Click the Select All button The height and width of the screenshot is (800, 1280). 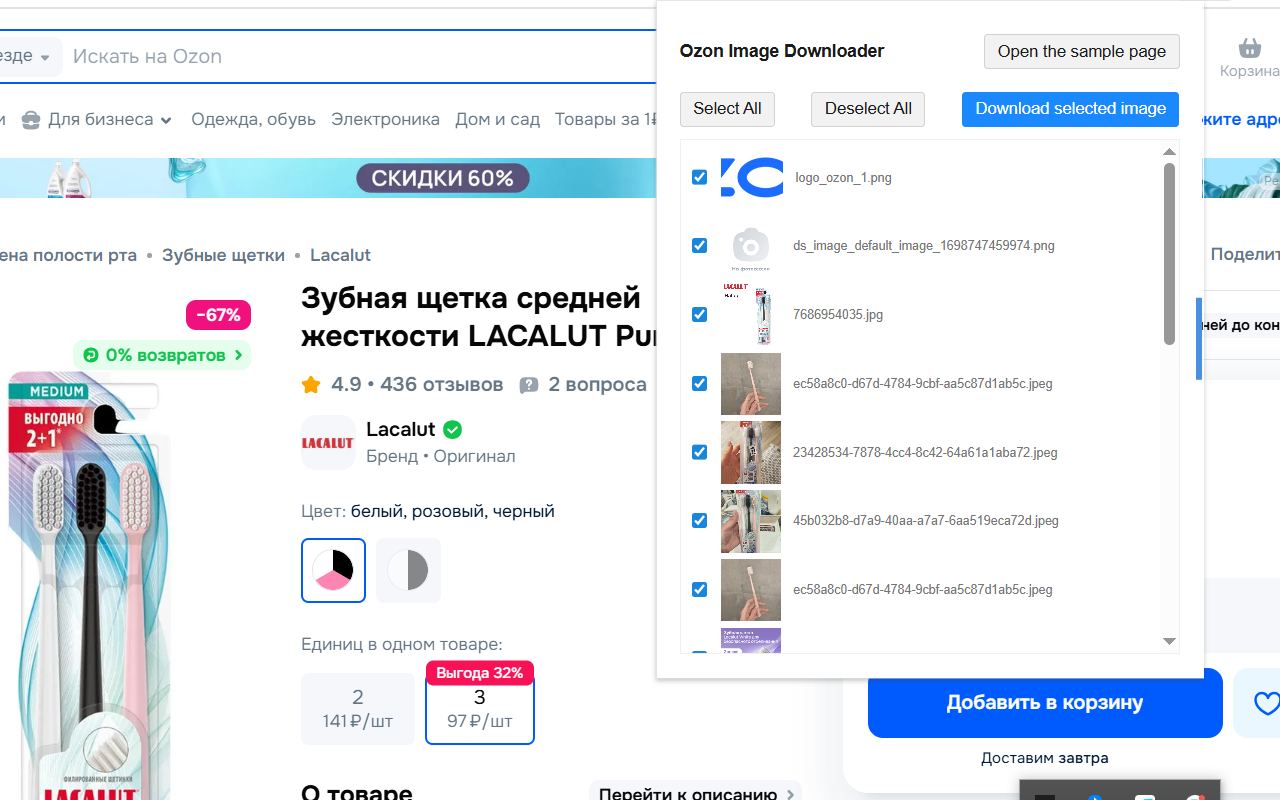click(x=727, y=109)
